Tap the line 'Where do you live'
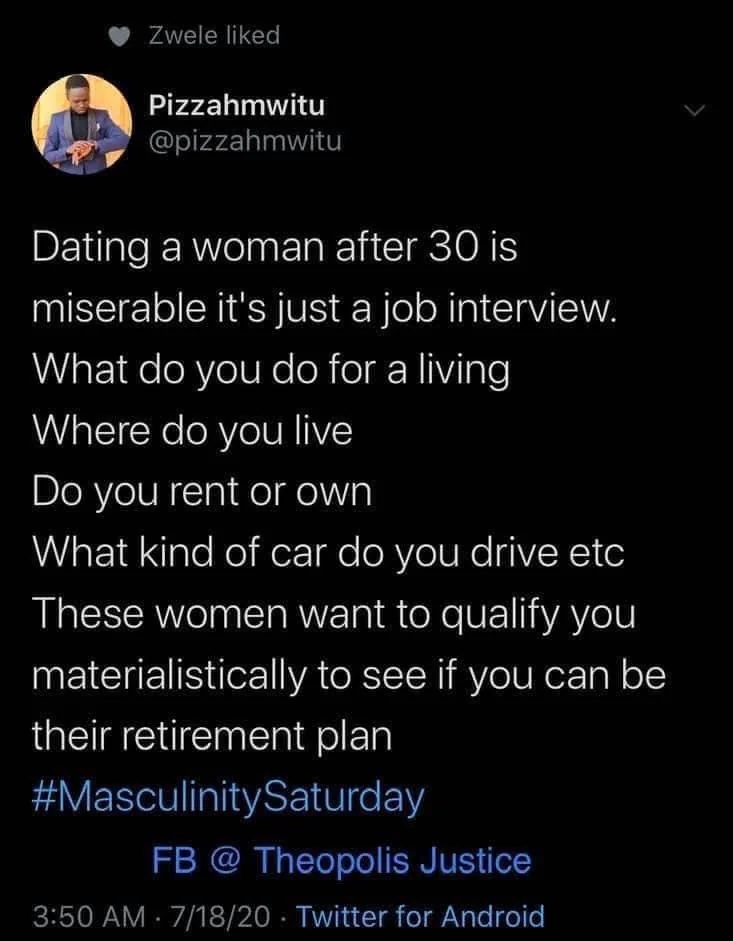The width and height of the screenshot is (733, 941). (x=192, y=430)
